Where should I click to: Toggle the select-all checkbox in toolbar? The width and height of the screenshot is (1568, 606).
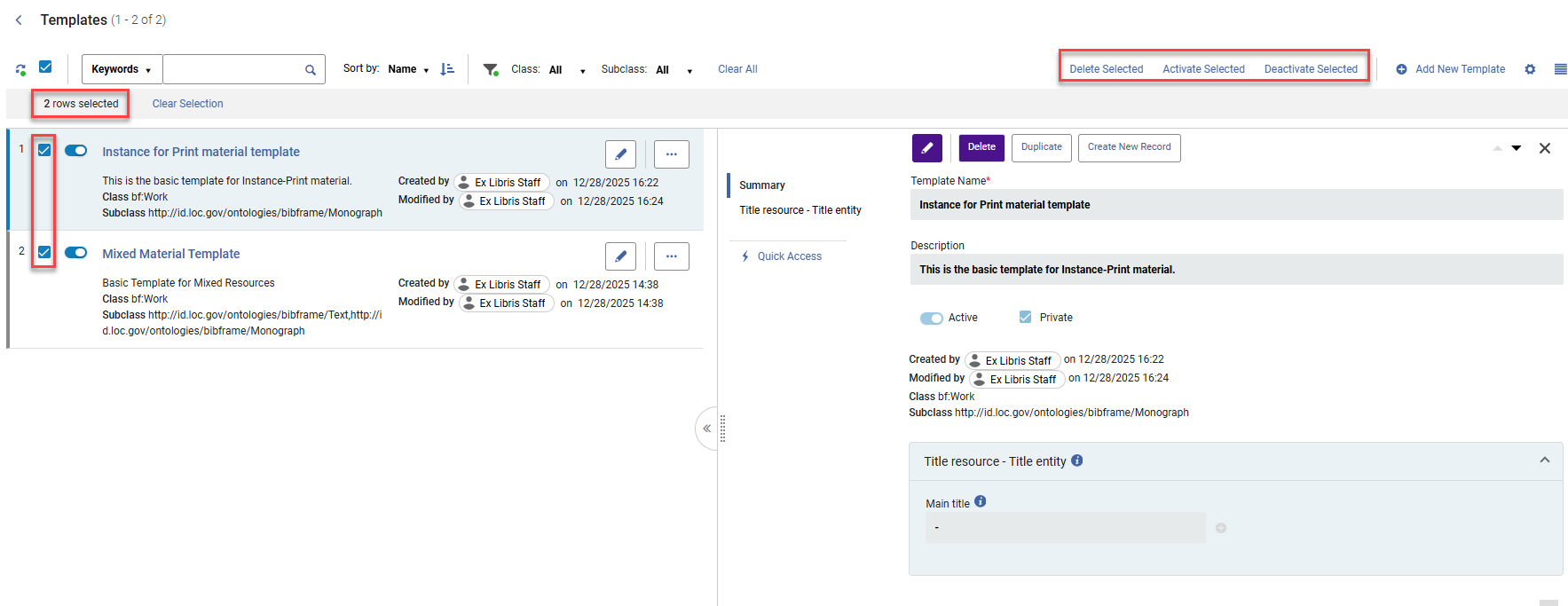coord(45,67)
